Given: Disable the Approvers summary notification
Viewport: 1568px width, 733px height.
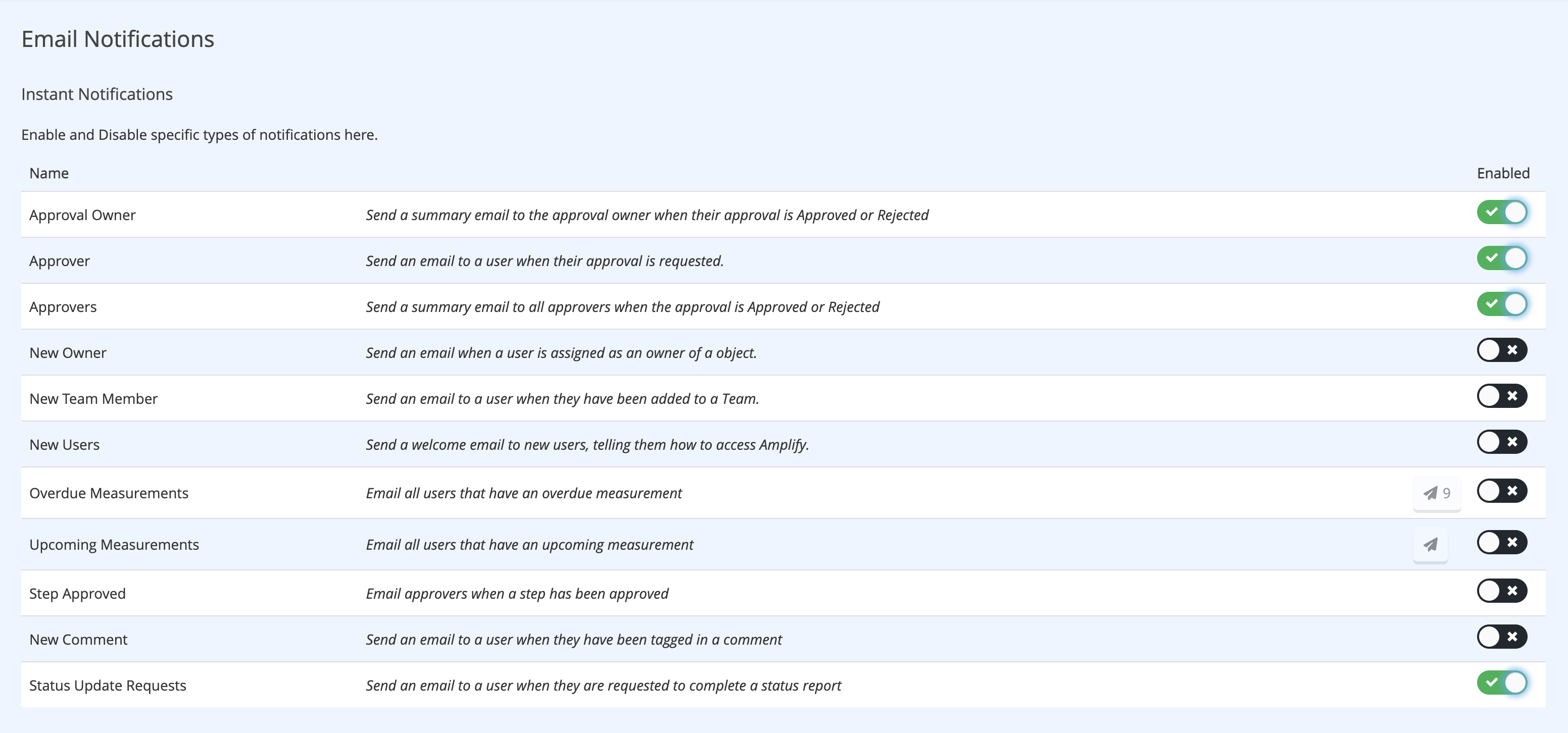Looking at the screenshot, I should [1502, 305].
